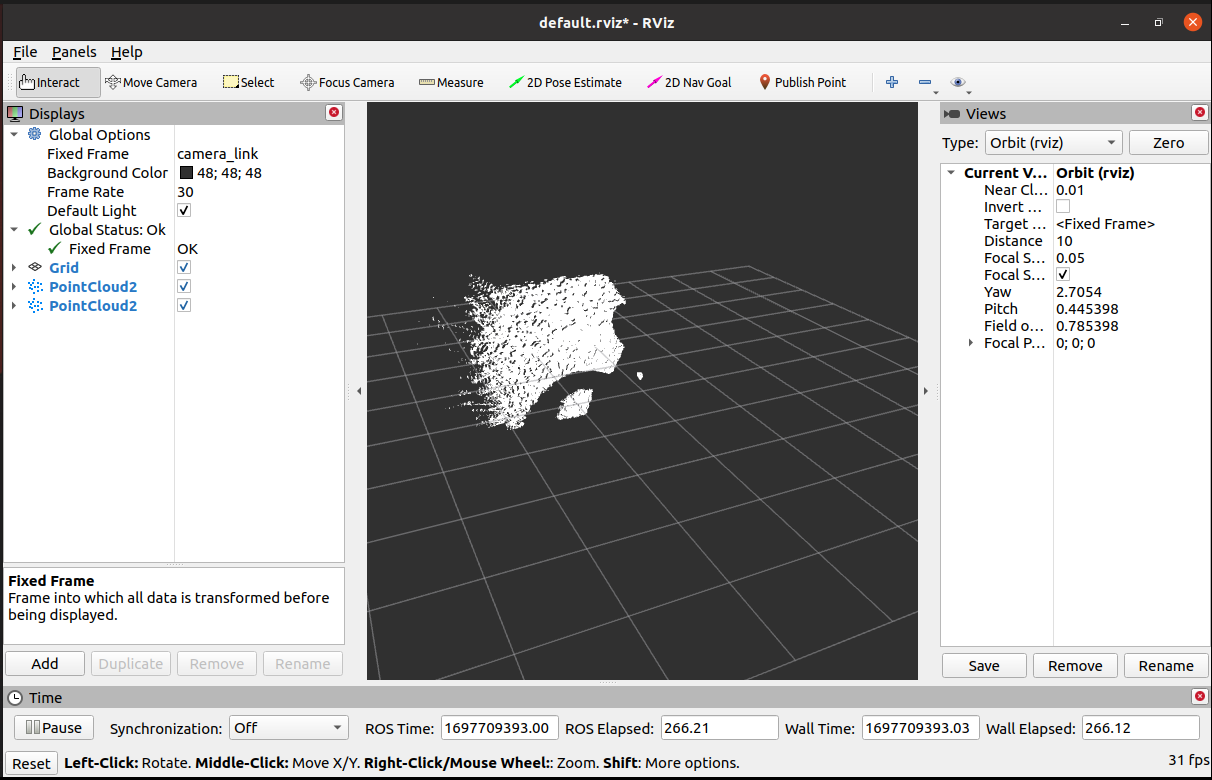
Task: Click the Fixed Frame status checkmark icon
Action: point(55,248)
